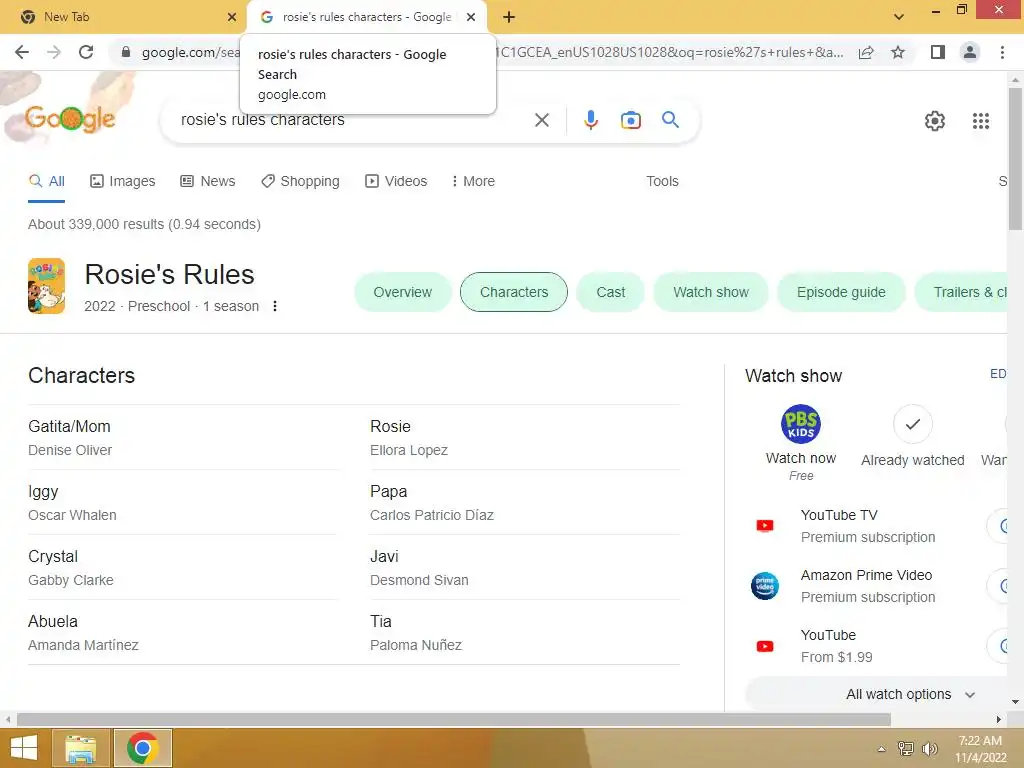Click the address bar URL
The height and width of the screenshot is (768, 1024).
[x=493, y=52]
